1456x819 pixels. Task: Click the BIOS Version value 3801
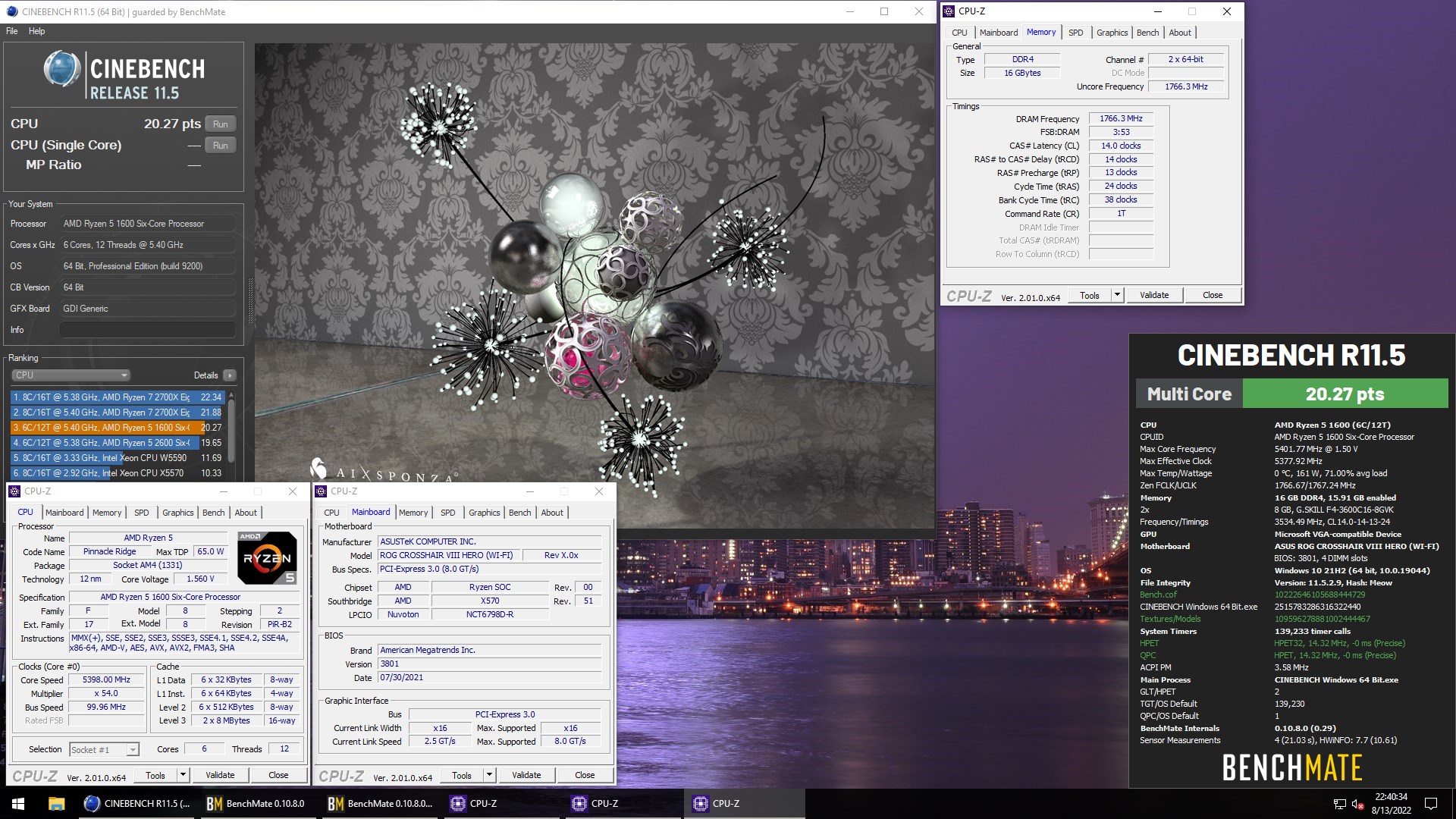coord(490,664)
